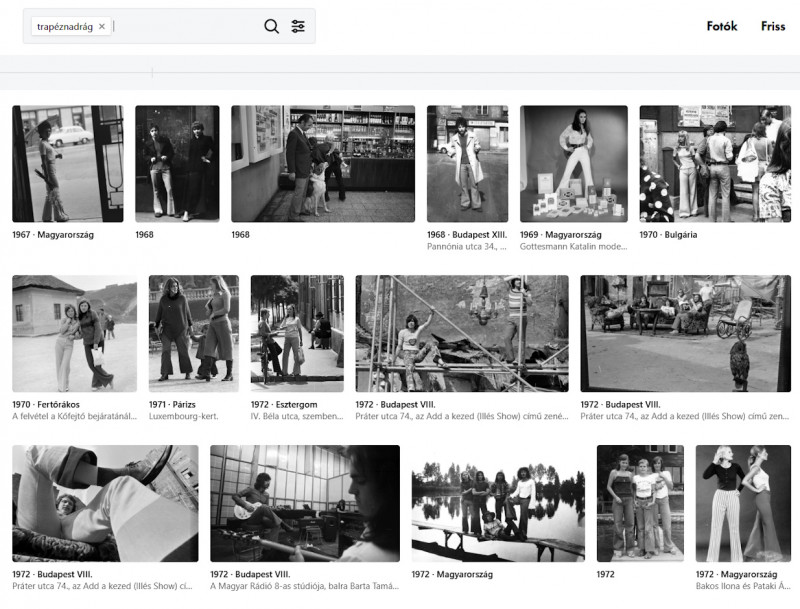Open the Fotók menu item
800x609 pixels.
[x=721, y=26]
